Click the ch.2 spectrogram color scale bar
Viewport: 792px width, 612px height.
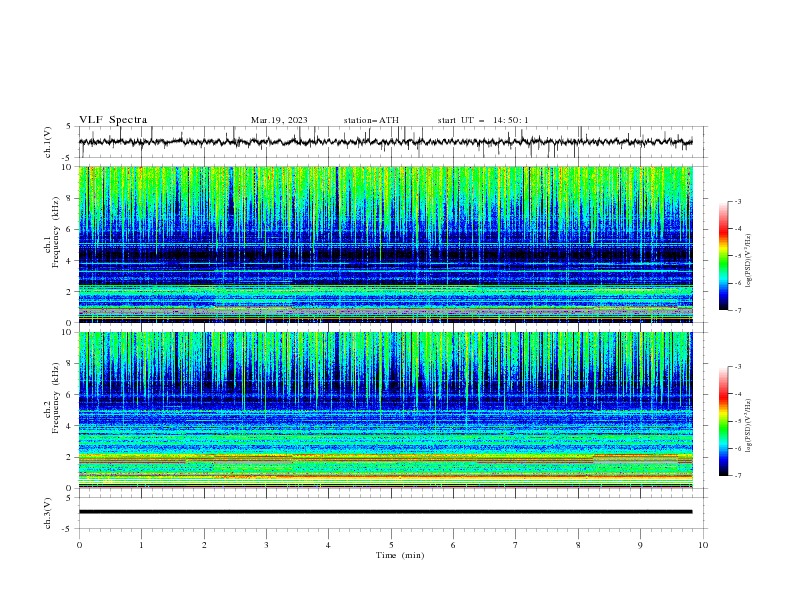tap(724, 421)
